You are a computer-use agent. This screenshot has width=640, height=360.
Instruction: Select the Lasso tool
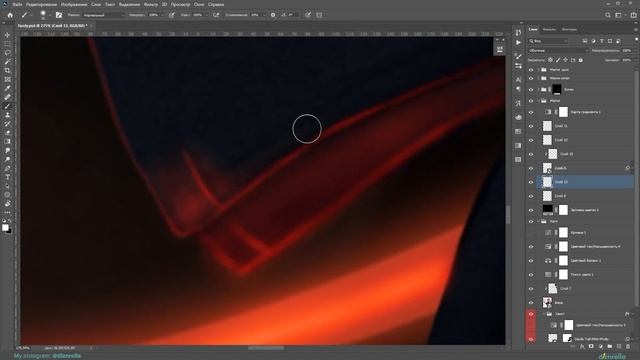[x=7, y=53]
